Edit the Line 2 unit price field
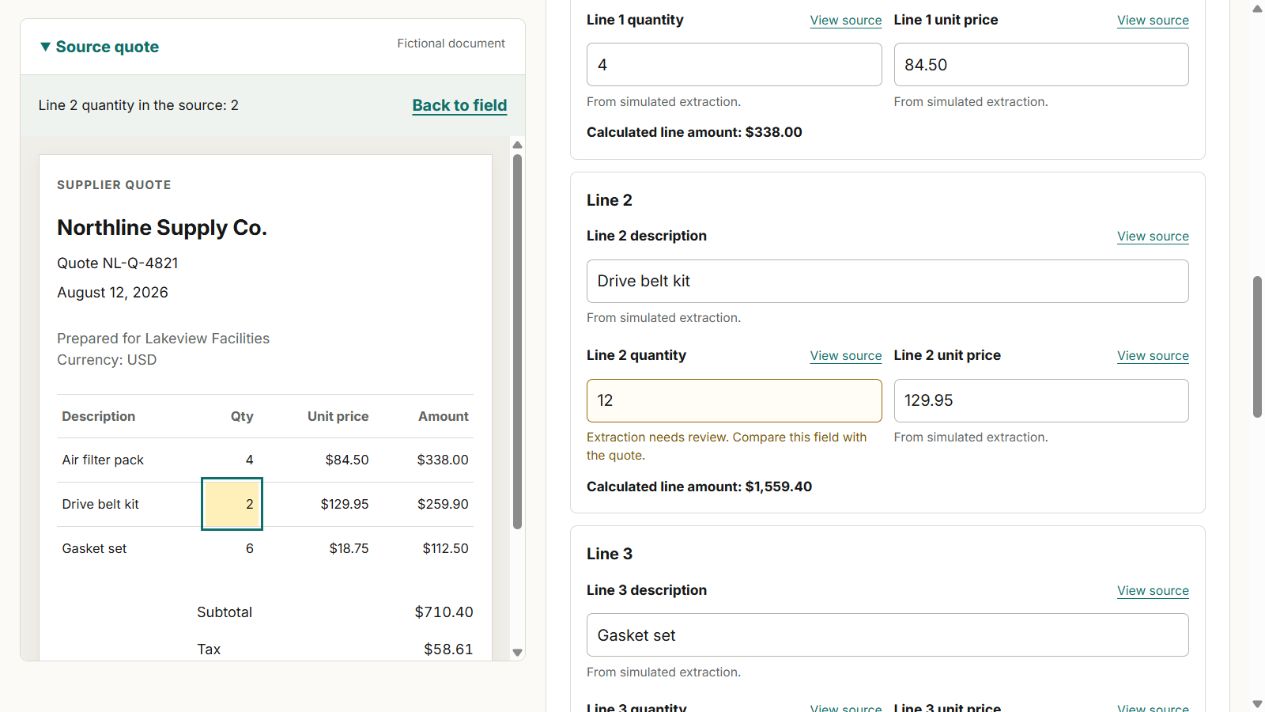This screenshot has width=1265, height=712. pos(1041,400)
